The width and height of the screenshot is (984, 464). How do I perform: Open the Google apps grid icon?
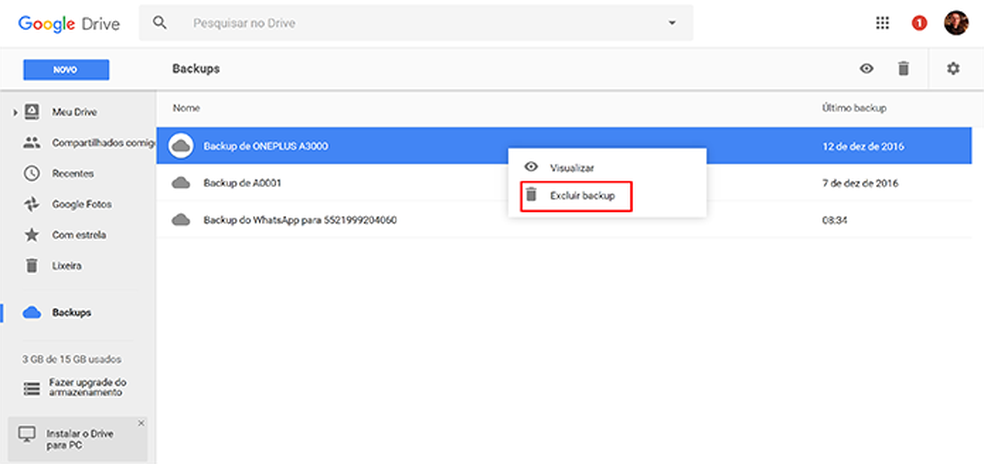pyautogui.click(x=882, y=23)
